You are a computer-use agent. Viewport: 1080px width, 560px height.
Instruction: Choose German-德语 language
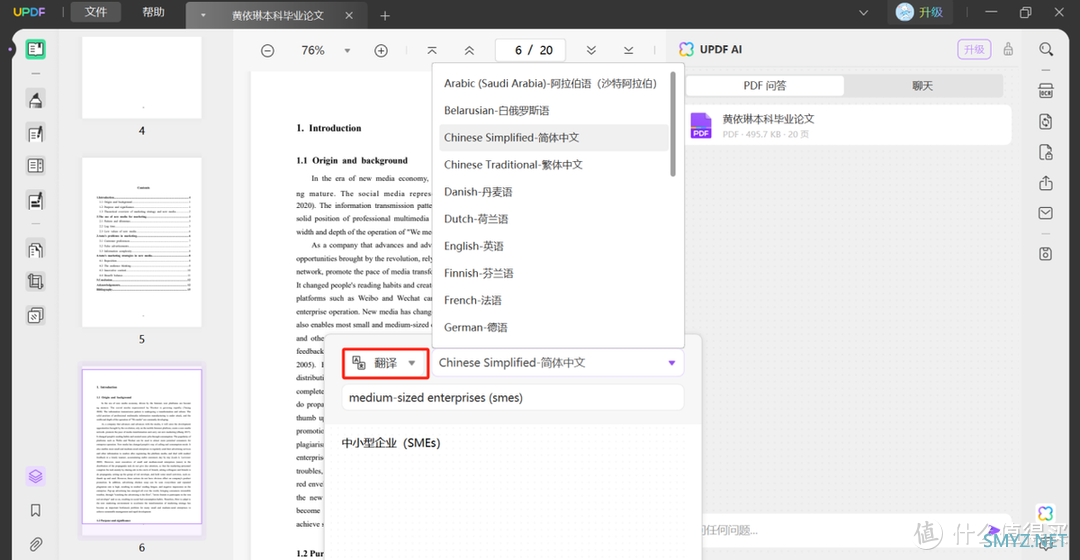coord(553,327)
